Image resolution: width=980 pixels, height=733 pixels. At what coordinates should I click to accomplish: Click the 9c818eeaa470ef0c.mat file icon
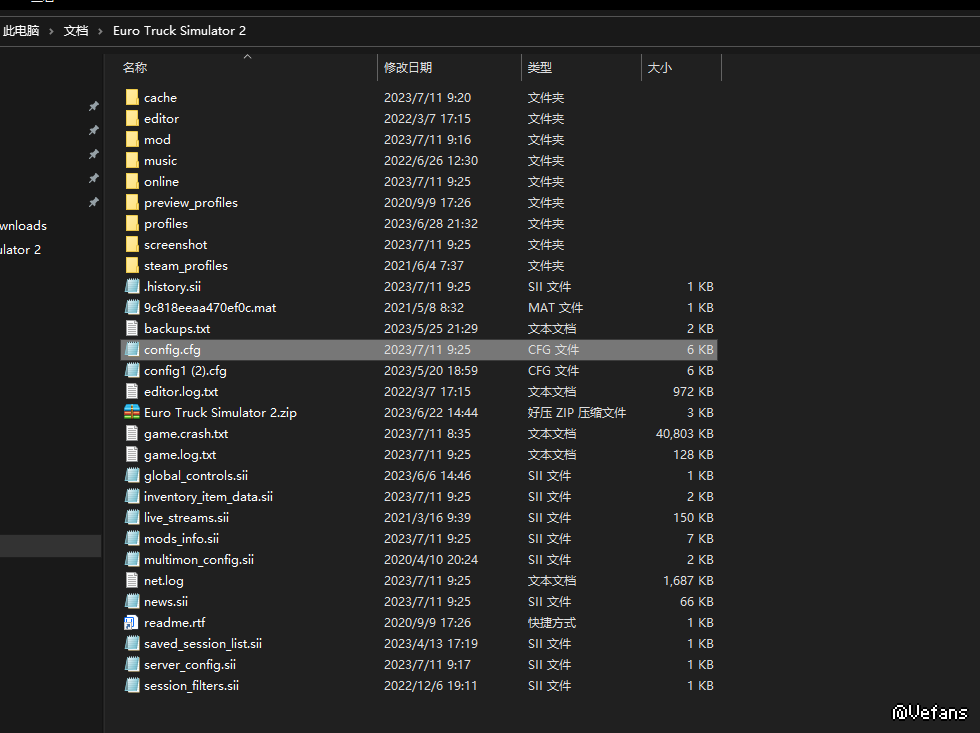[x=132, y=307]
